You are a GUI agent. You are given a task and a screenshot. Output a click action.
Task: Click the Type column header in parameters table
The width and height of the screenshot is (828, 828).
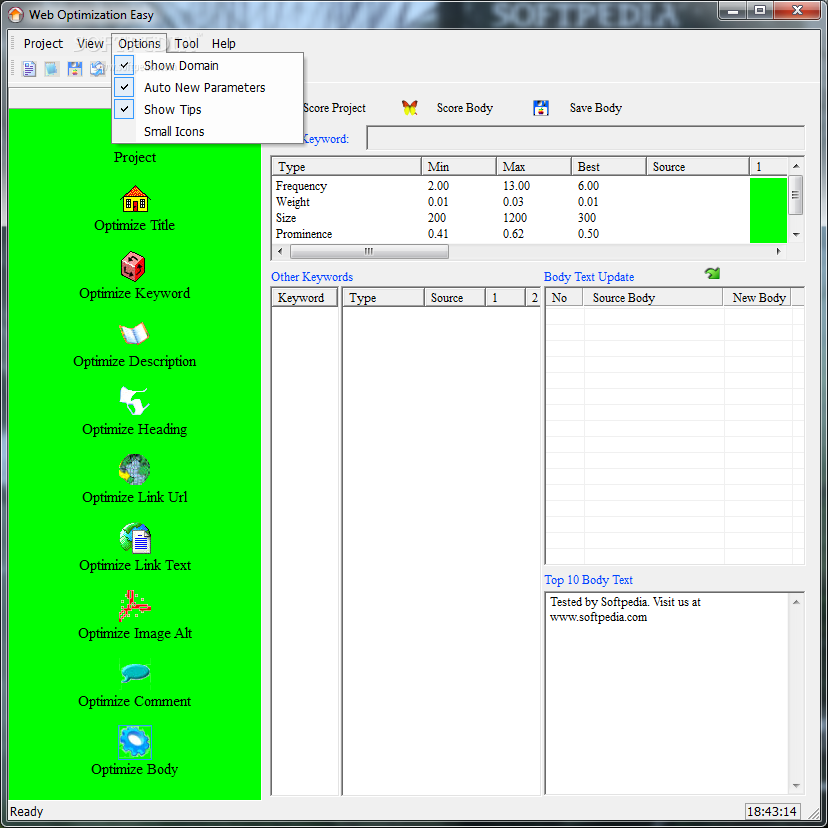tap(346, 166)
